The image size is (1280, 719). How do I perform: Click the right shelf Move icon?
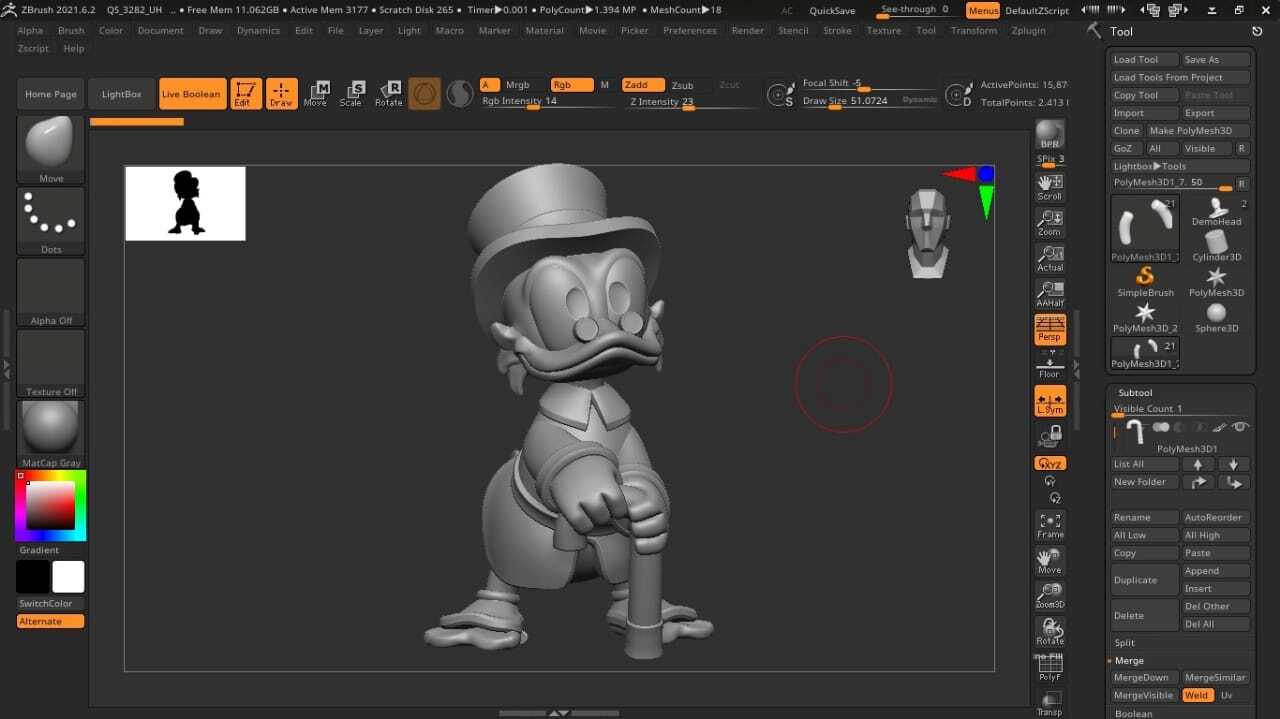pyautogui.click(x=1050, y=561)
